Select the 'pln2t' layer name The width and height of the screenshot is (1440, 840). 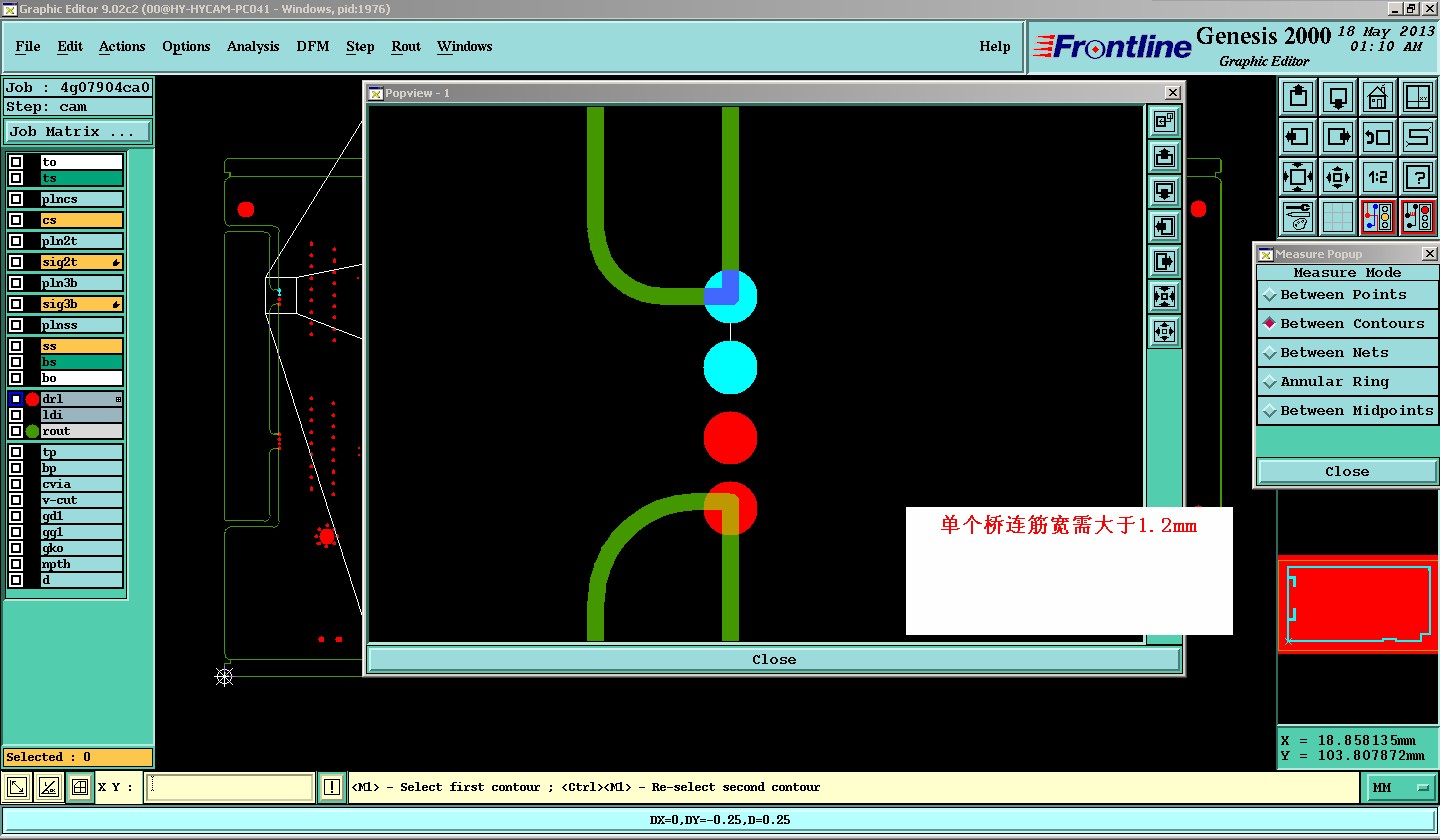(82, 241)
